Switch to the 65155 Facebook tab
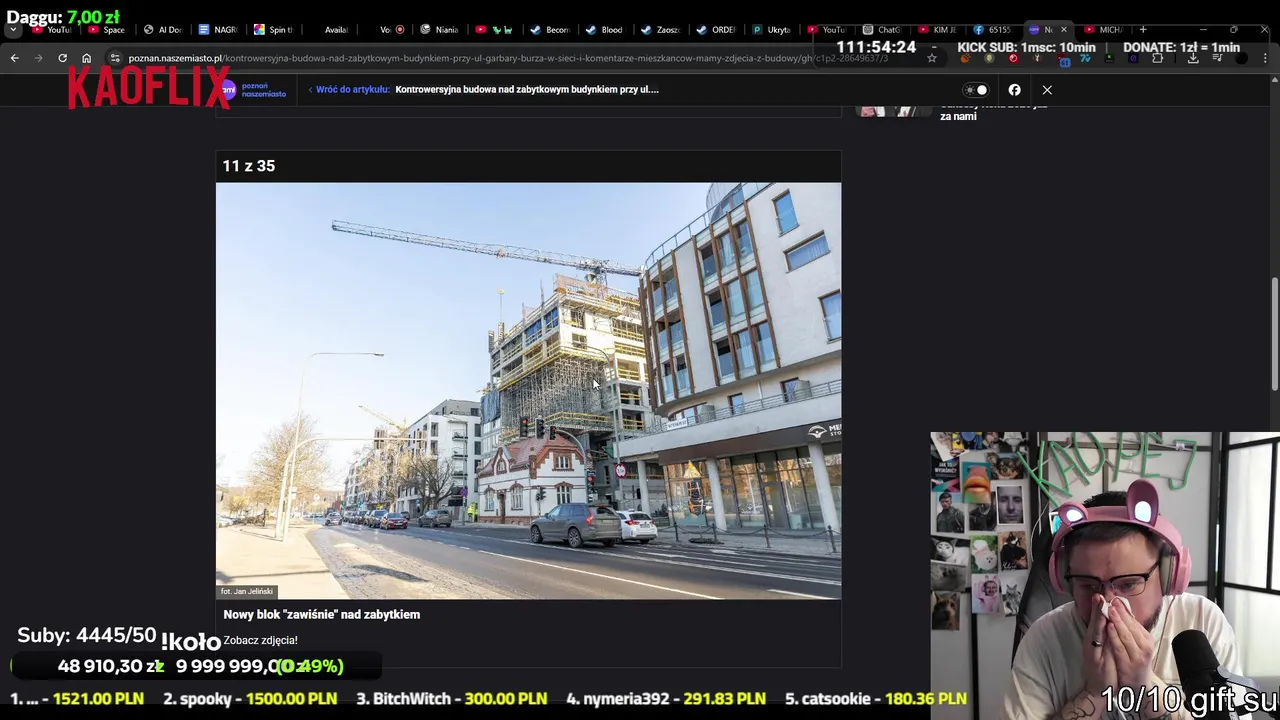The width and height of the screenshot is (1280, 720). pyautogui.click(x=992, y=30)
